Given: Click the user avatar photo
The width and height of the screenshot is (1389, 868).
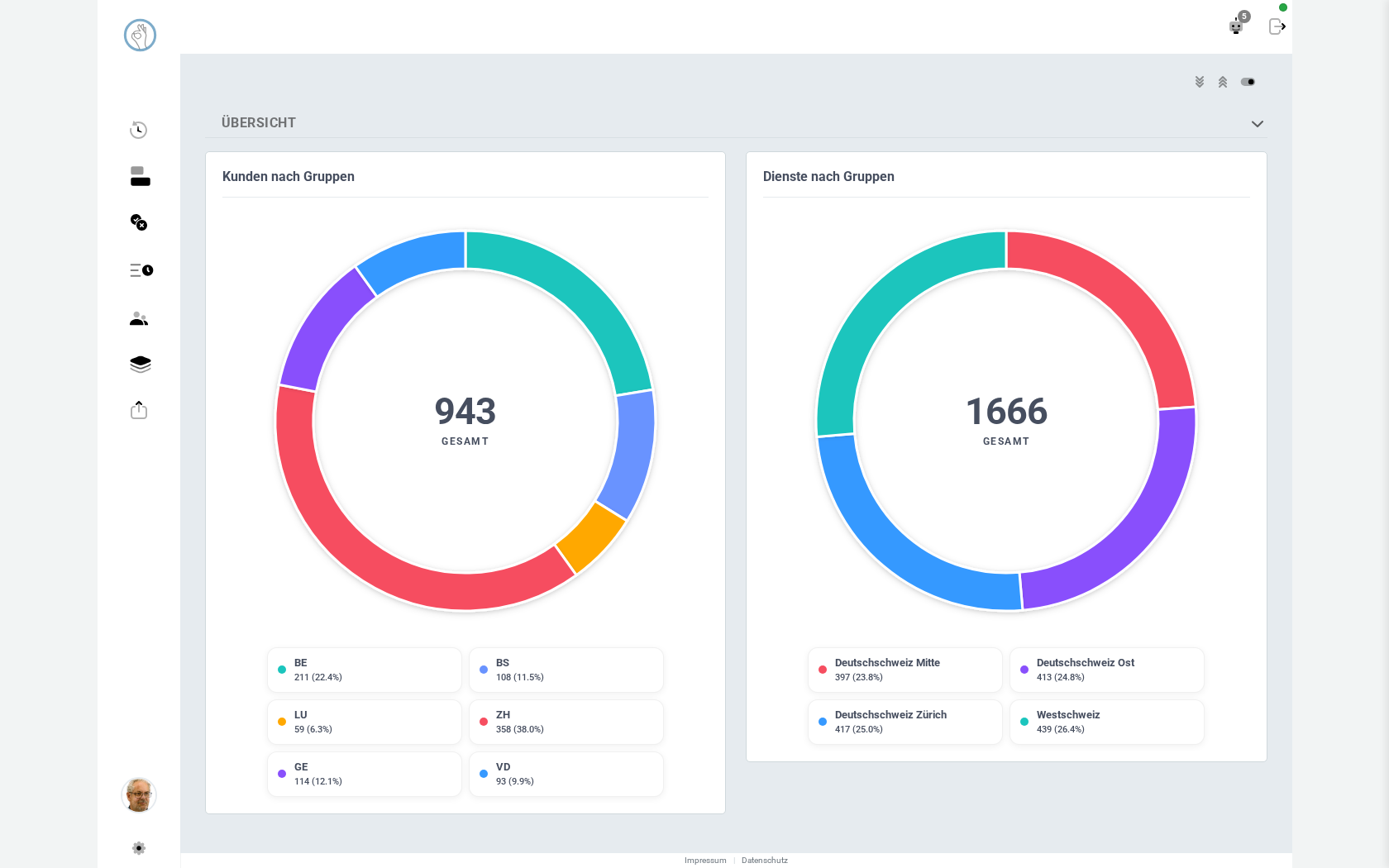Looking at the screenshot, I should tap(139, 795).
